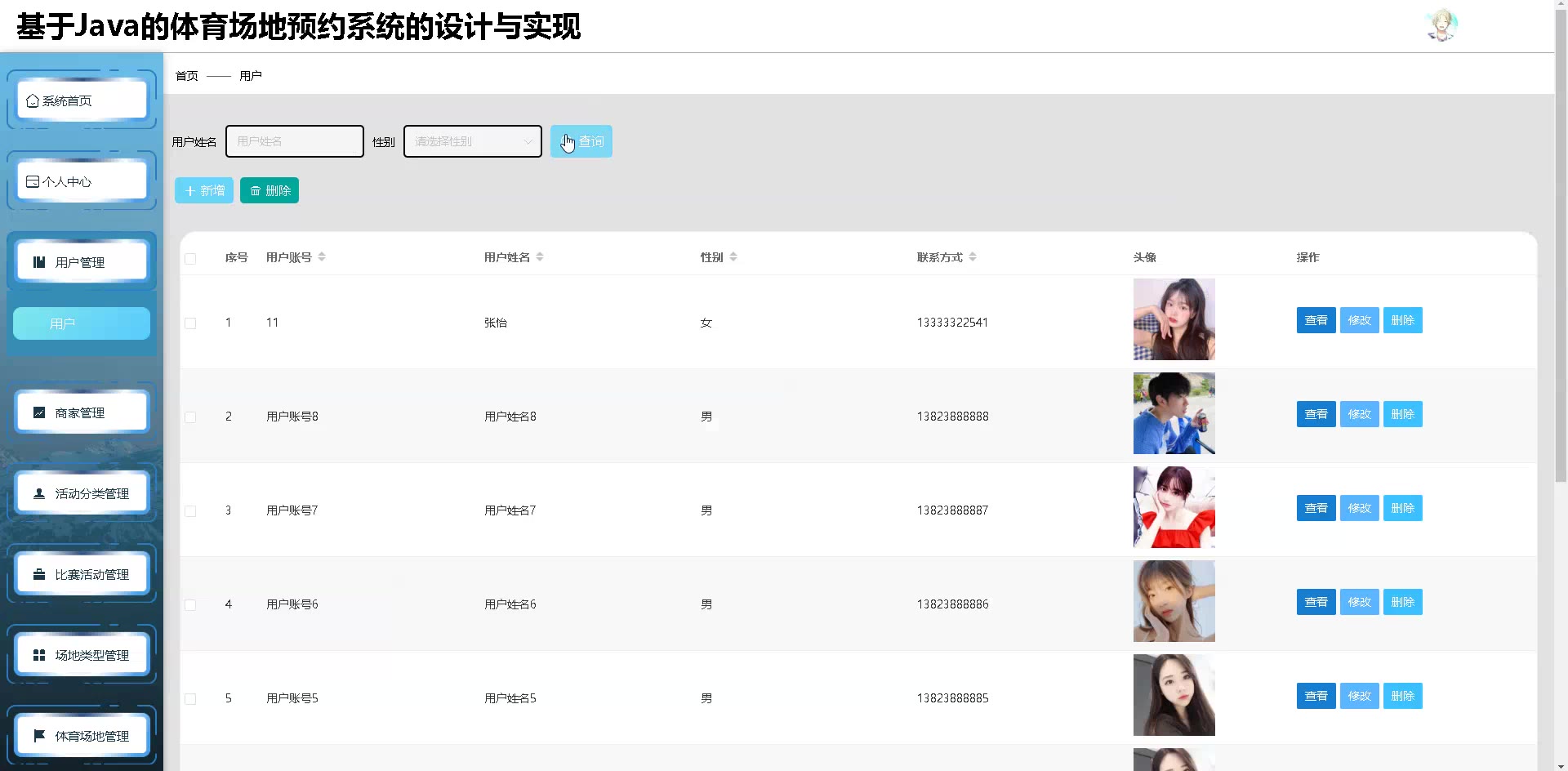Click the card icon beside 个人中心
Viewport: 1568px width, 771px height.
pyautogui.click(x=33, y=181)
